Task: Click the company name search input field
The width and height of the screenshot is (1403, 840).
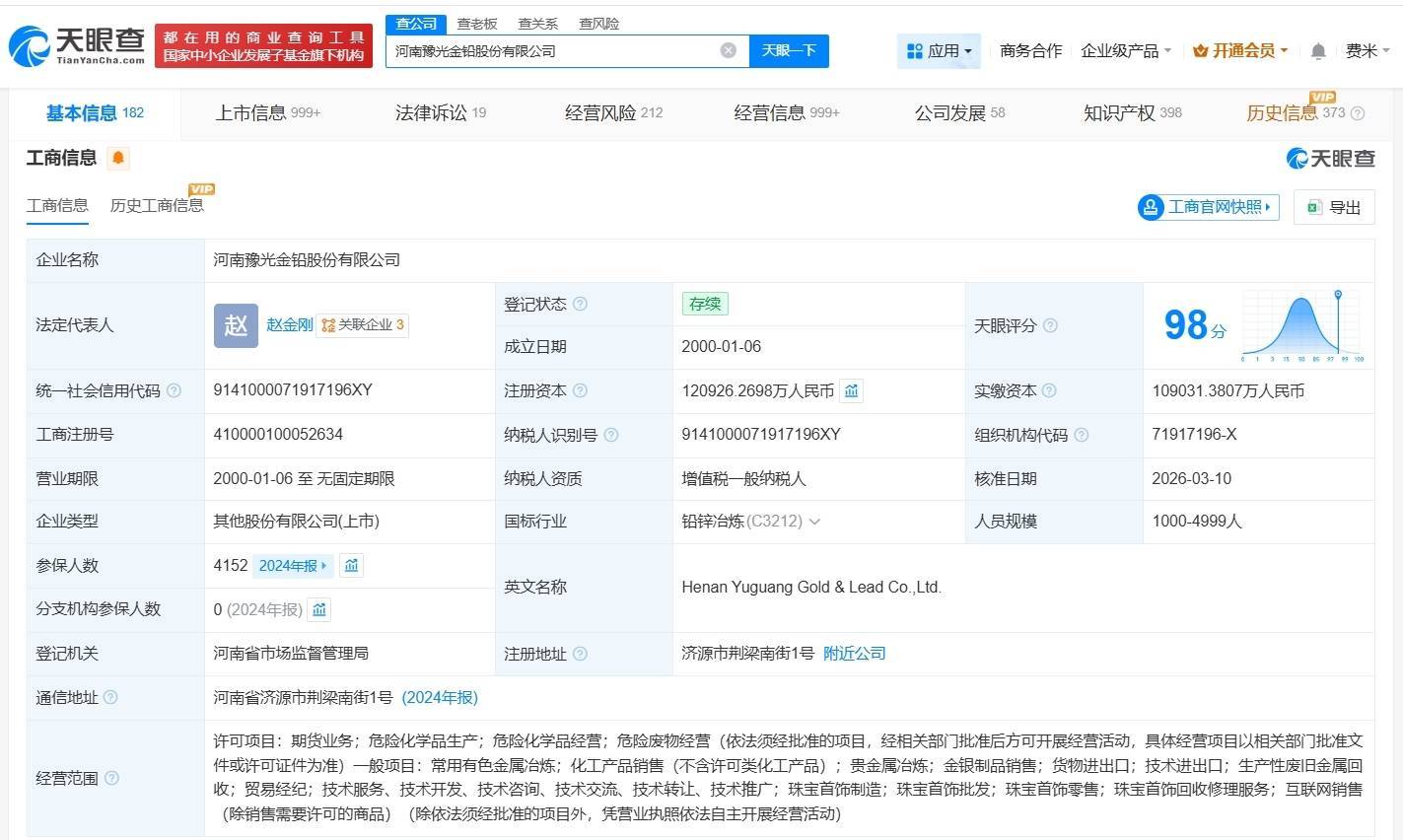Action: pyautogui.click(x=552, y=50)
